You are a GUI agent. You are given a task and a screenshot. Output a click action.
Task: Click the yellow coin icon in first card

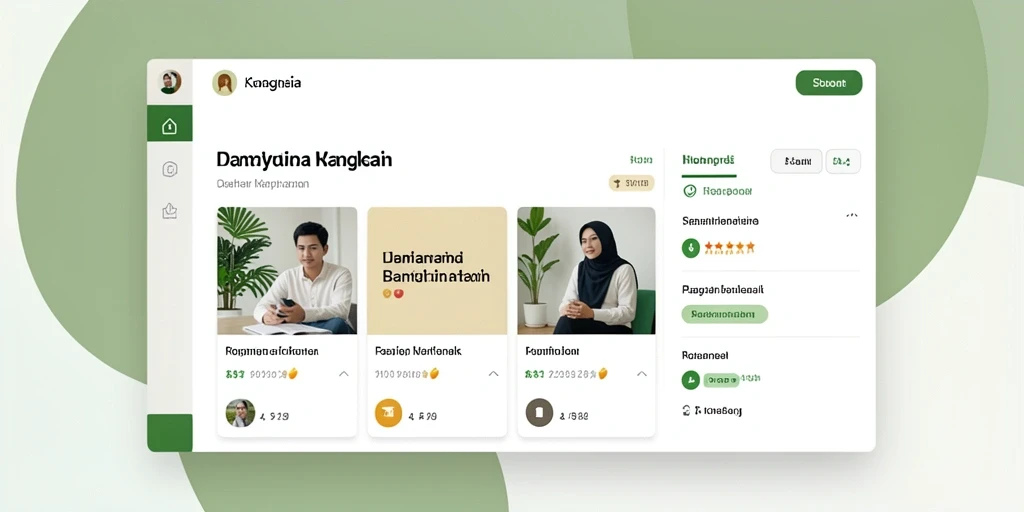[293, 374]
